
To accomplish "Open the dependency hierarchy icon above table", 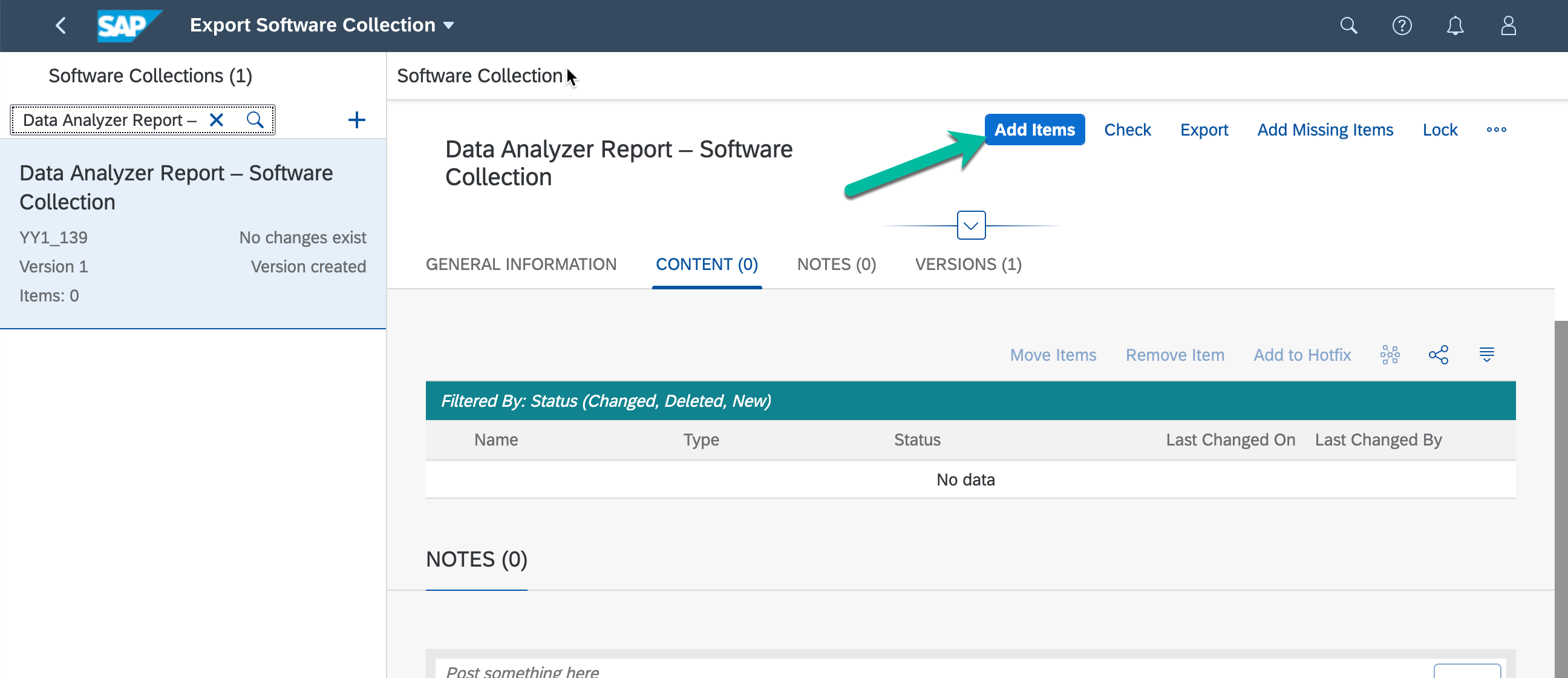I will pyautogui.click(x=1390, y=355).
